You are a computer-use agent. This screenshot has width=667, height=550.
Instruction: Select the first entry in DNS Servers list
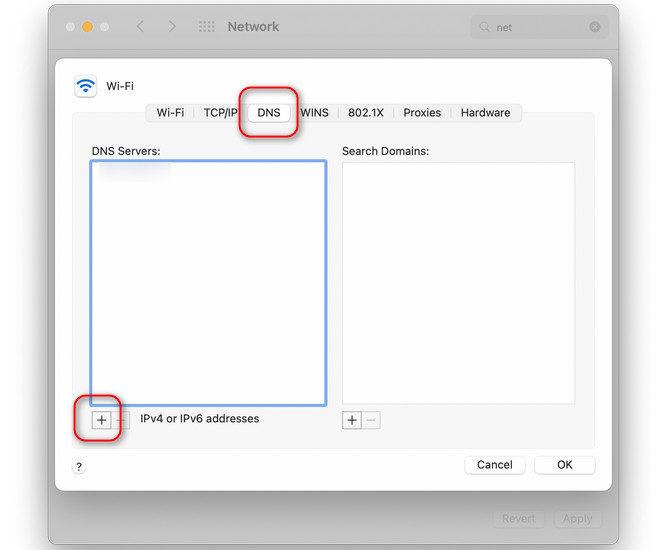(135, 171)
